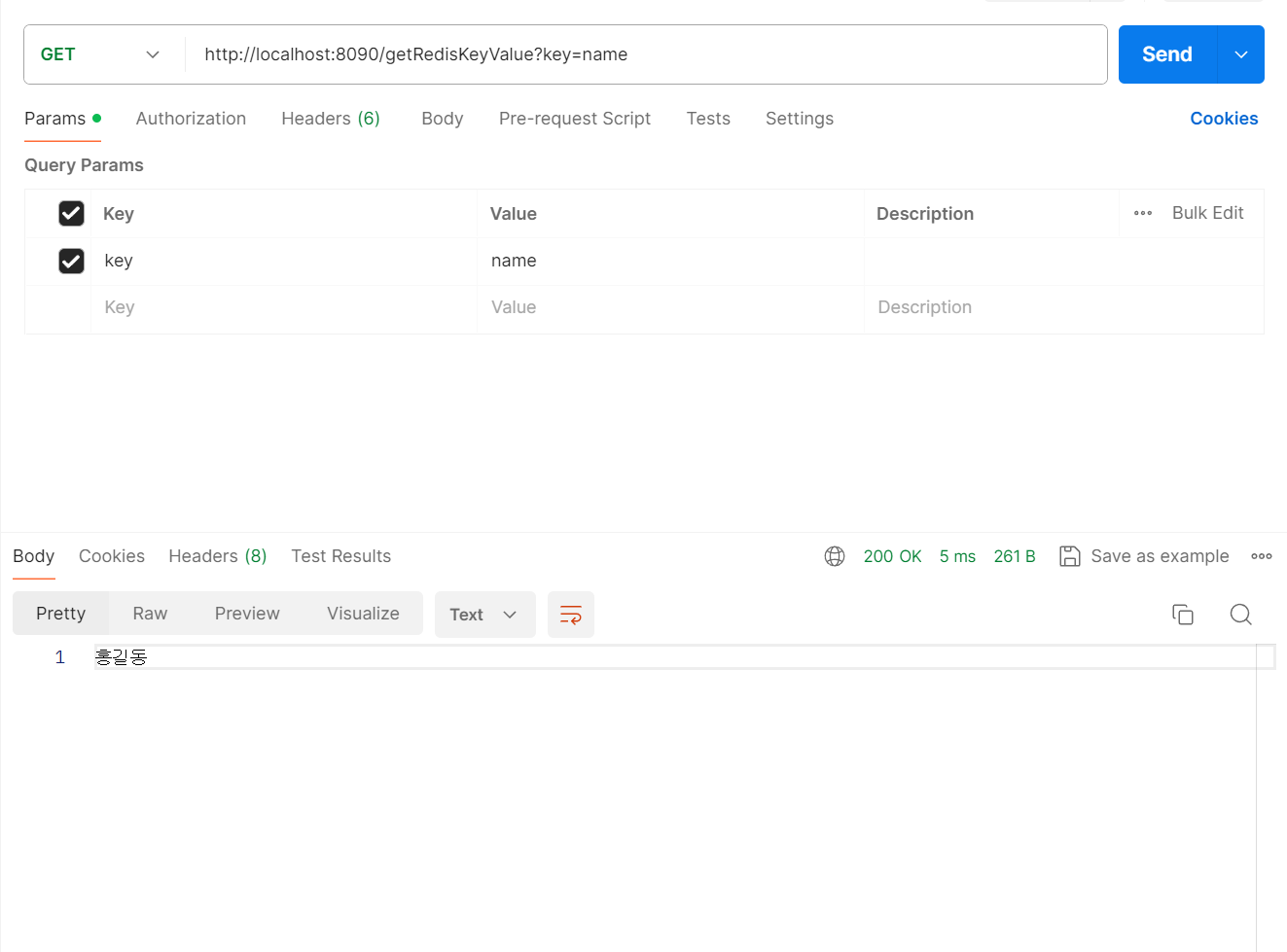The width and height of the screenshot is (1287, 952).
Task: Click the network globe icon
Action: 835,556
